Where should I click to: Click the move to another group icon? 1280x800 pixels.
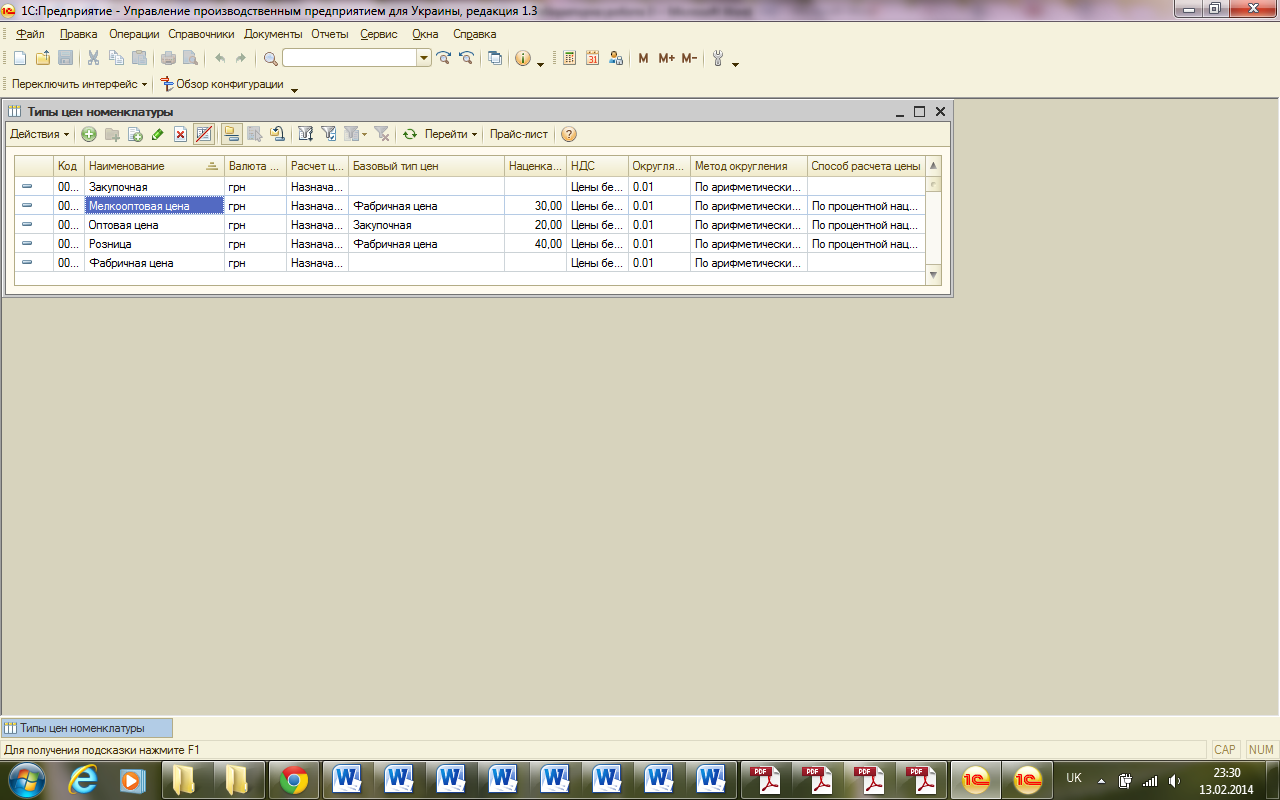point(277,134)
